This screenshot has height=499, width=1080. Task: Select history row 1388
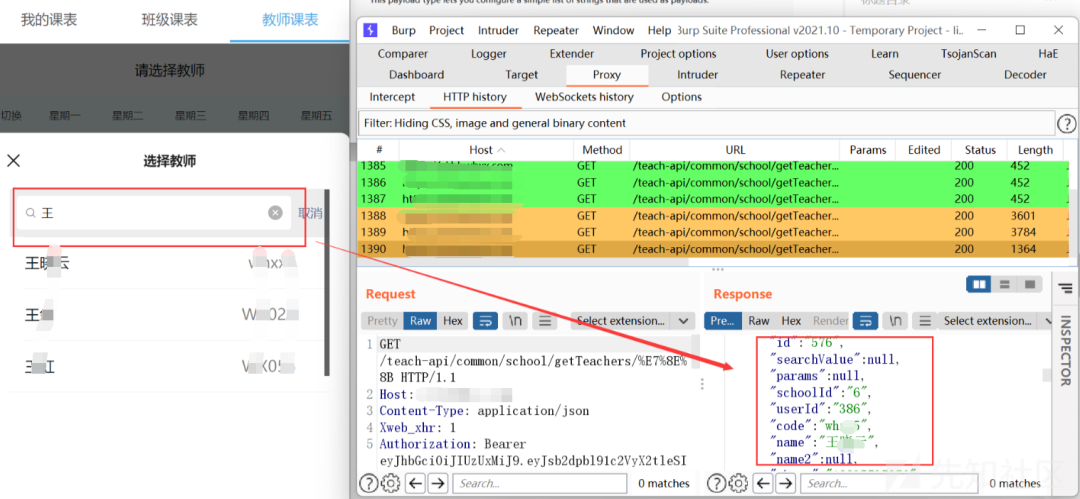point(712,216)
